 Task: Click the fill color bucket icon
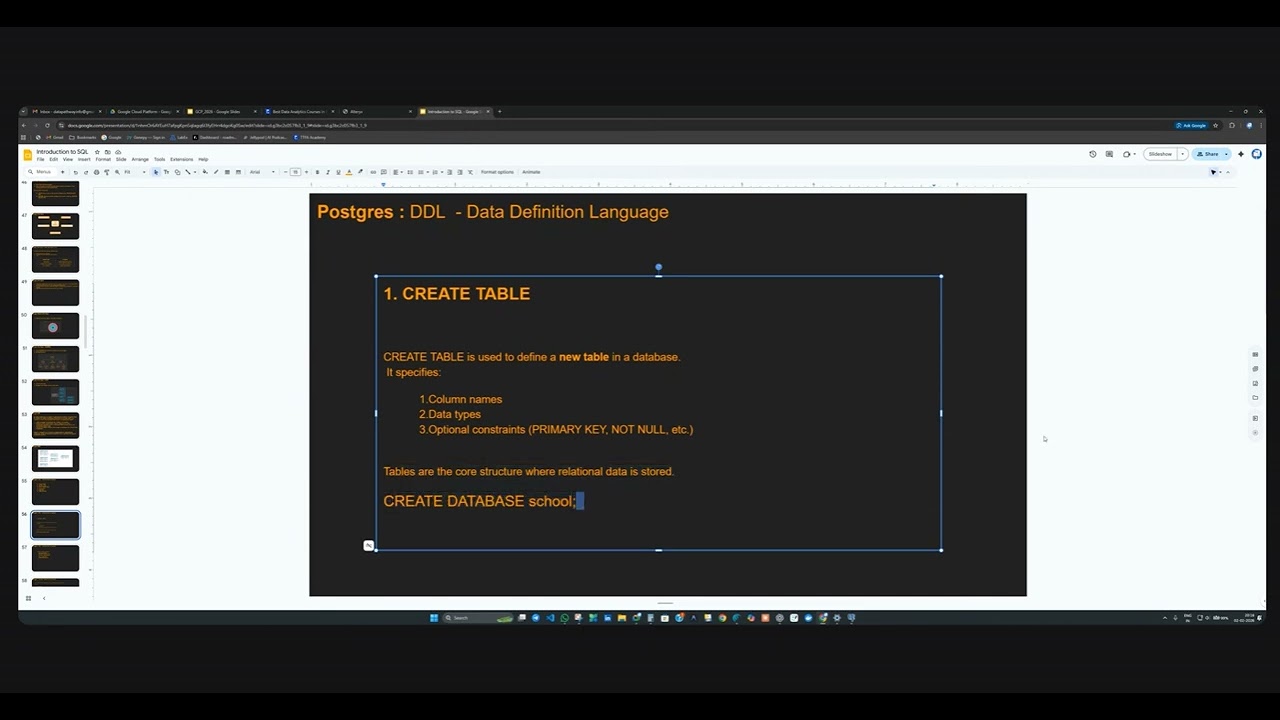(x=205, y=172)
